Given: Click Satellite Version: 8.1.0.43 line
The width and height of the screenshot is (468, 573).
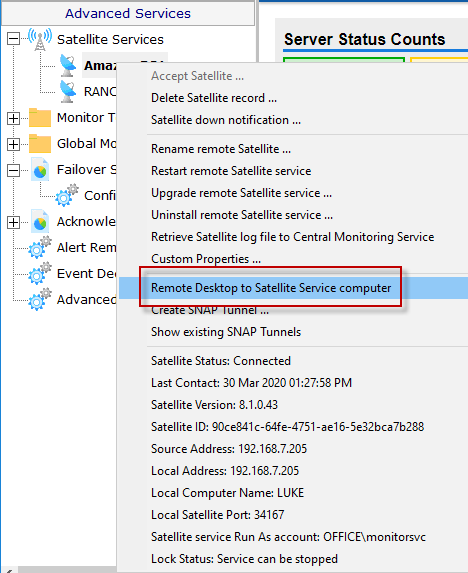Looking at the screenshot, I should pos(214,405).
